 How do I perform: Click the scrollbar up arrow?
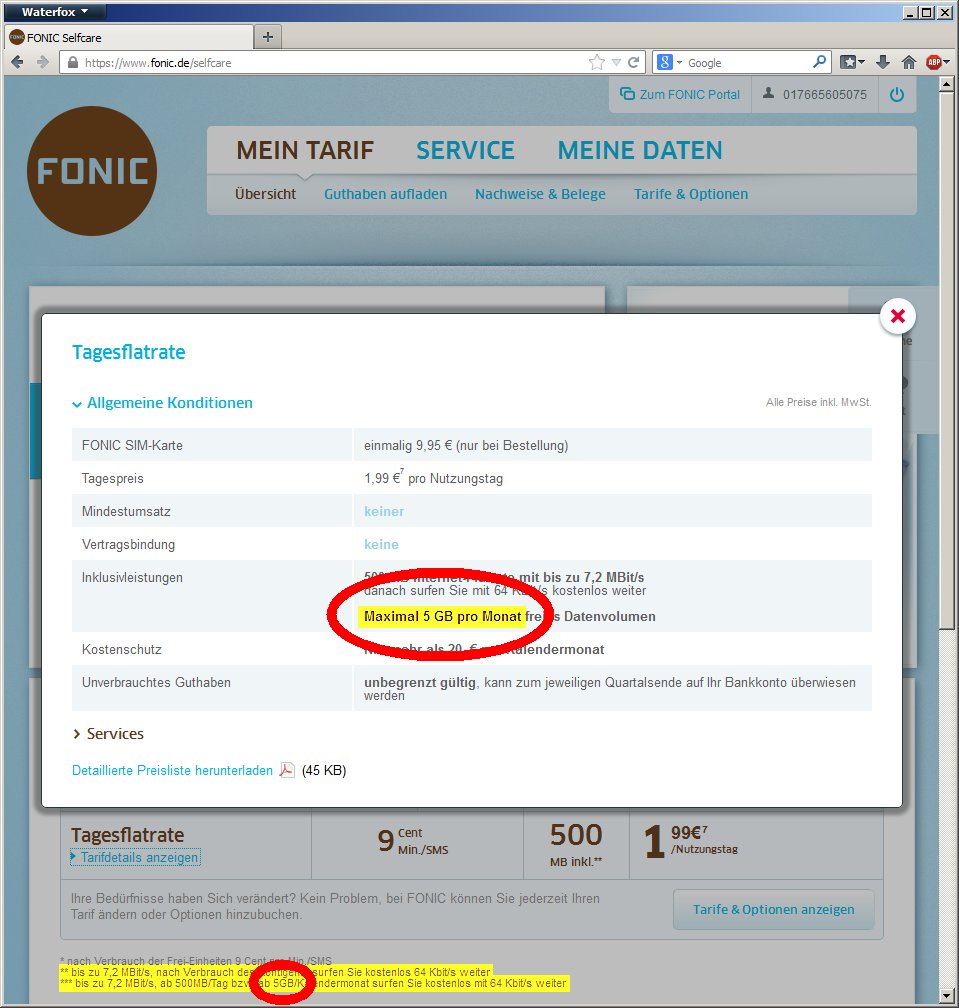point(946,84)
